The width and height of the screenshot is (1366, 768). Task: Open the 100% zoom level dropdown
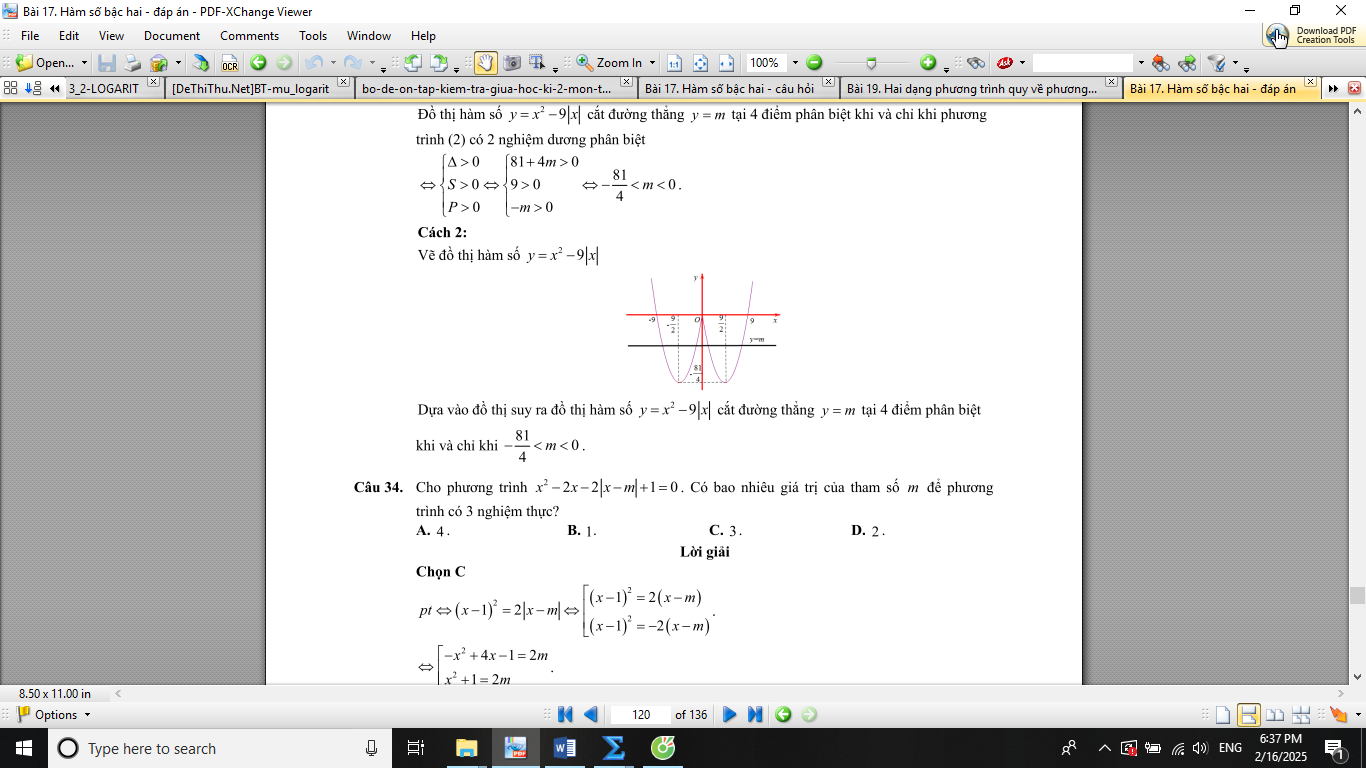[x=795, y=63]
